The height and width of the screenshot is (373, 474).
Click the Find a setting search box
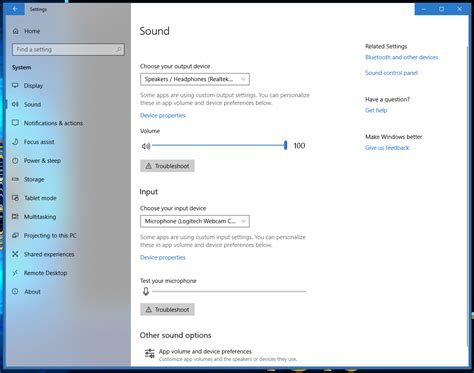tap(68, 49)
